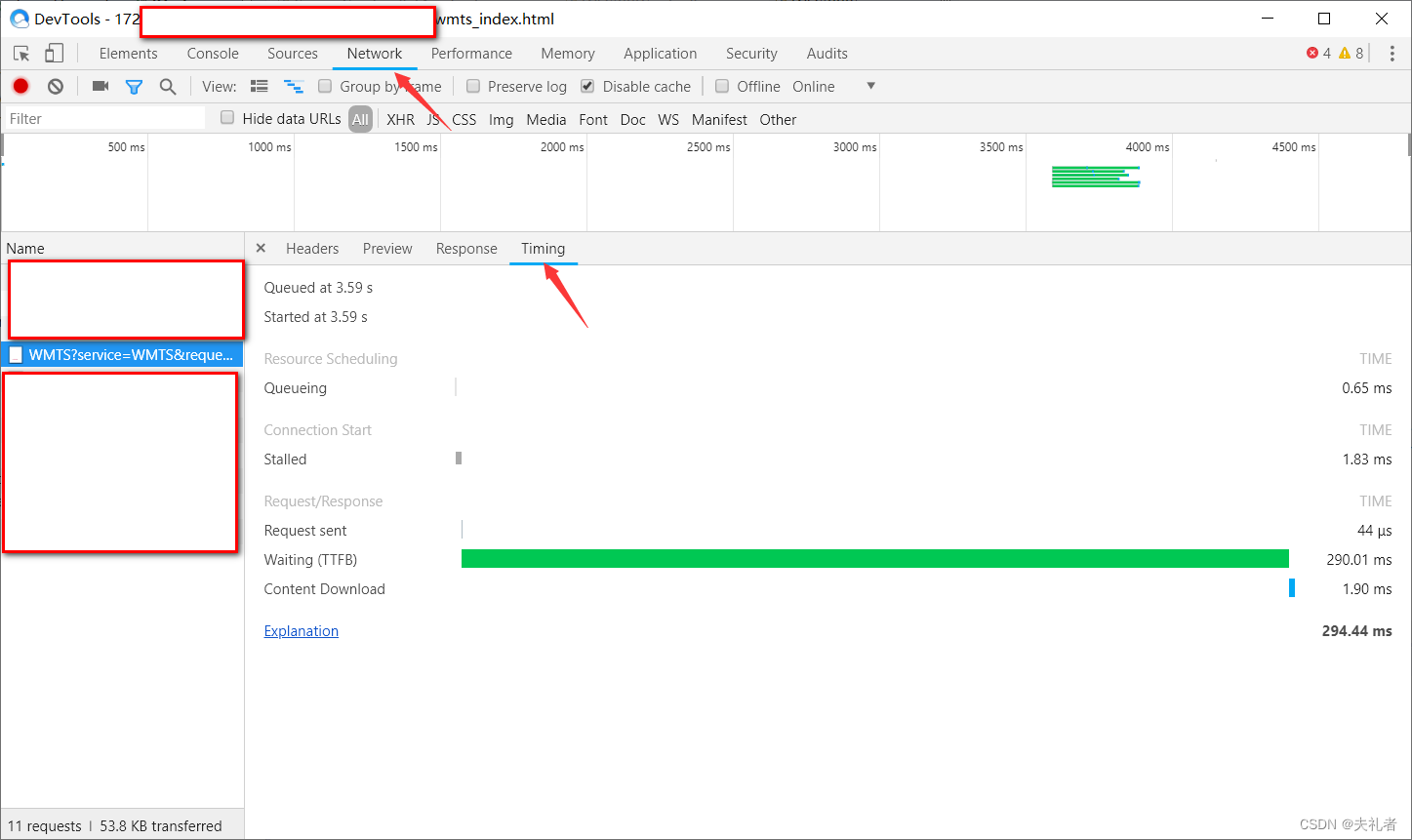
Task: Click the red error count indicator
Action: [x=1318, y=54]
